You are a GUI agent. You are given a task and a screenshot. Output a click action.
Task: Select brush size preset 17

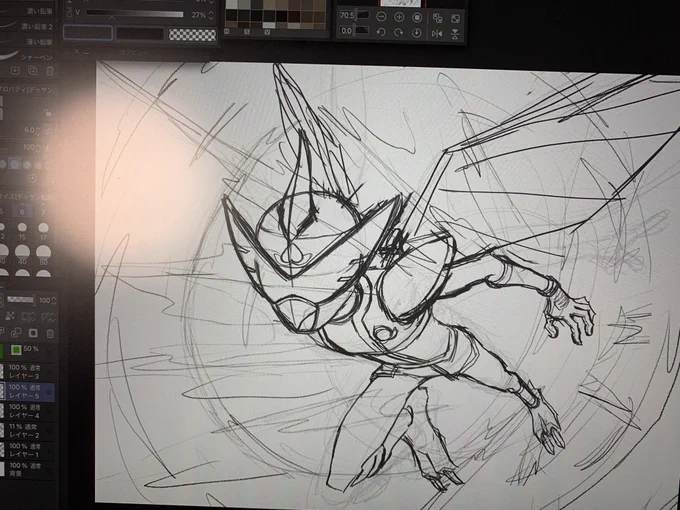[x=43, y=232]
